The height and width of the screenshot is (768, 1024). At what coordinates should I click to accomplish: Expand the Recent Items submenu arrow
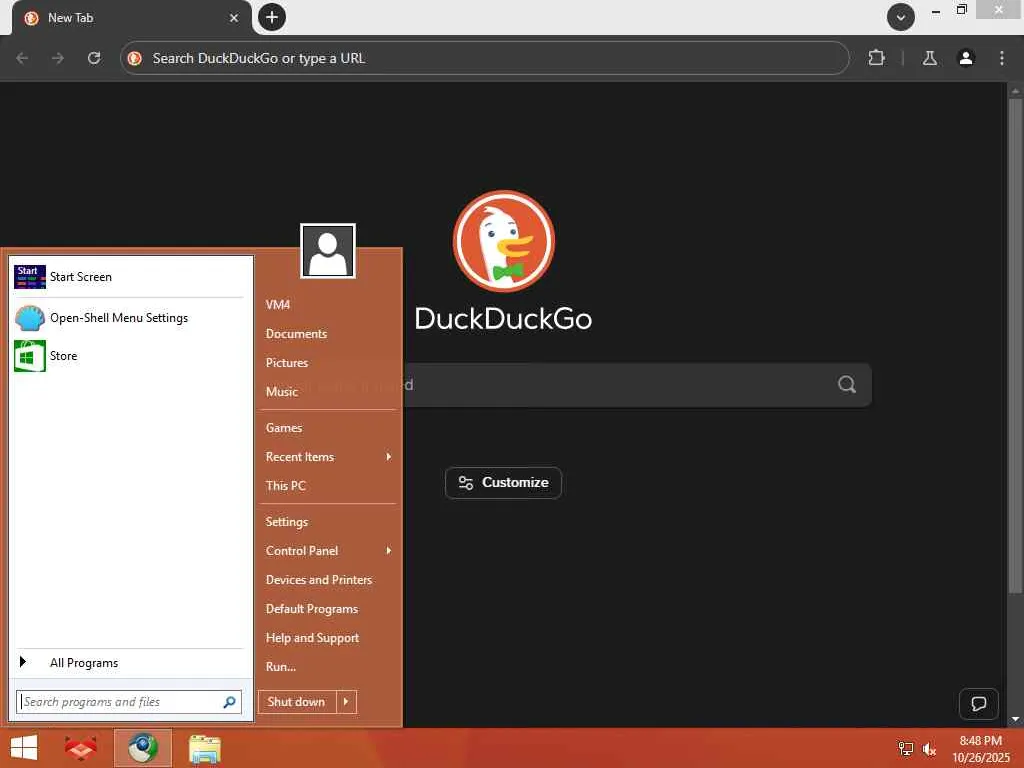(389, 456)
